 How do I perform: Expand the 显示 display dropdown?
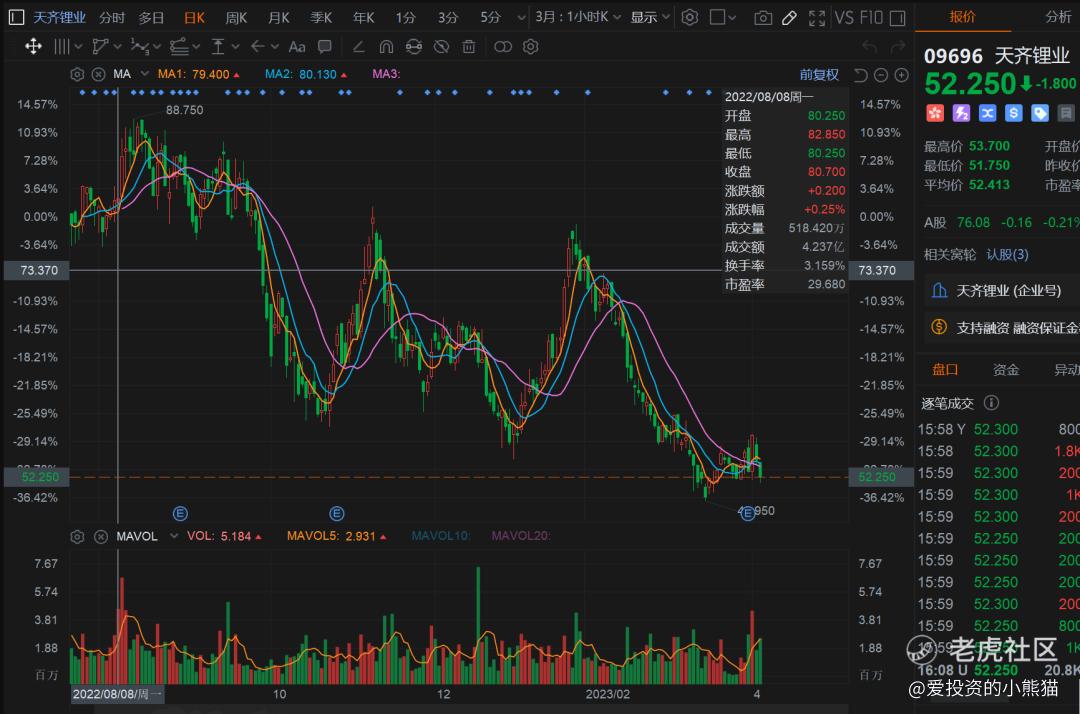[650, 17]
